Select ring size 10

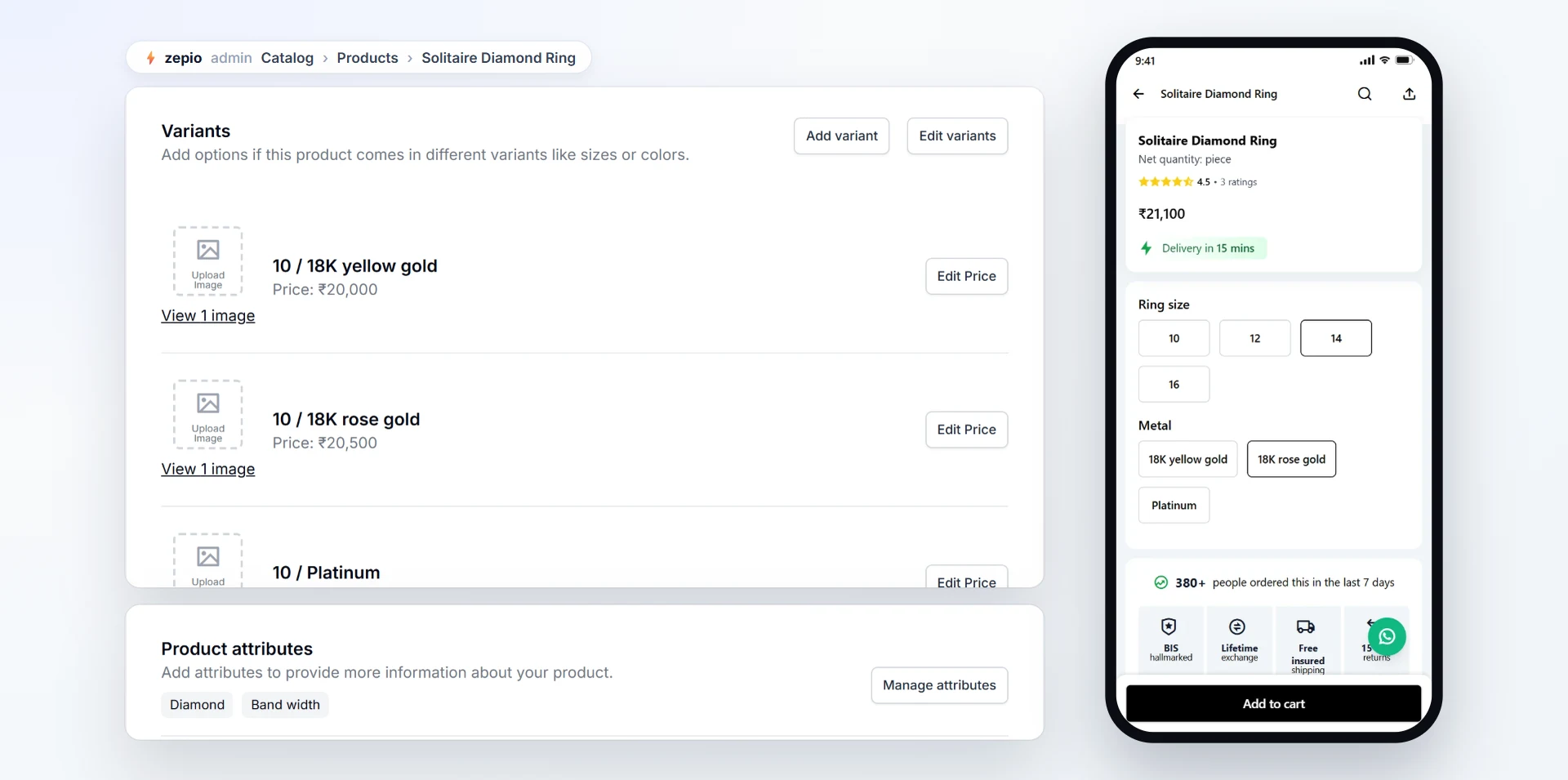coord(1174,338)
